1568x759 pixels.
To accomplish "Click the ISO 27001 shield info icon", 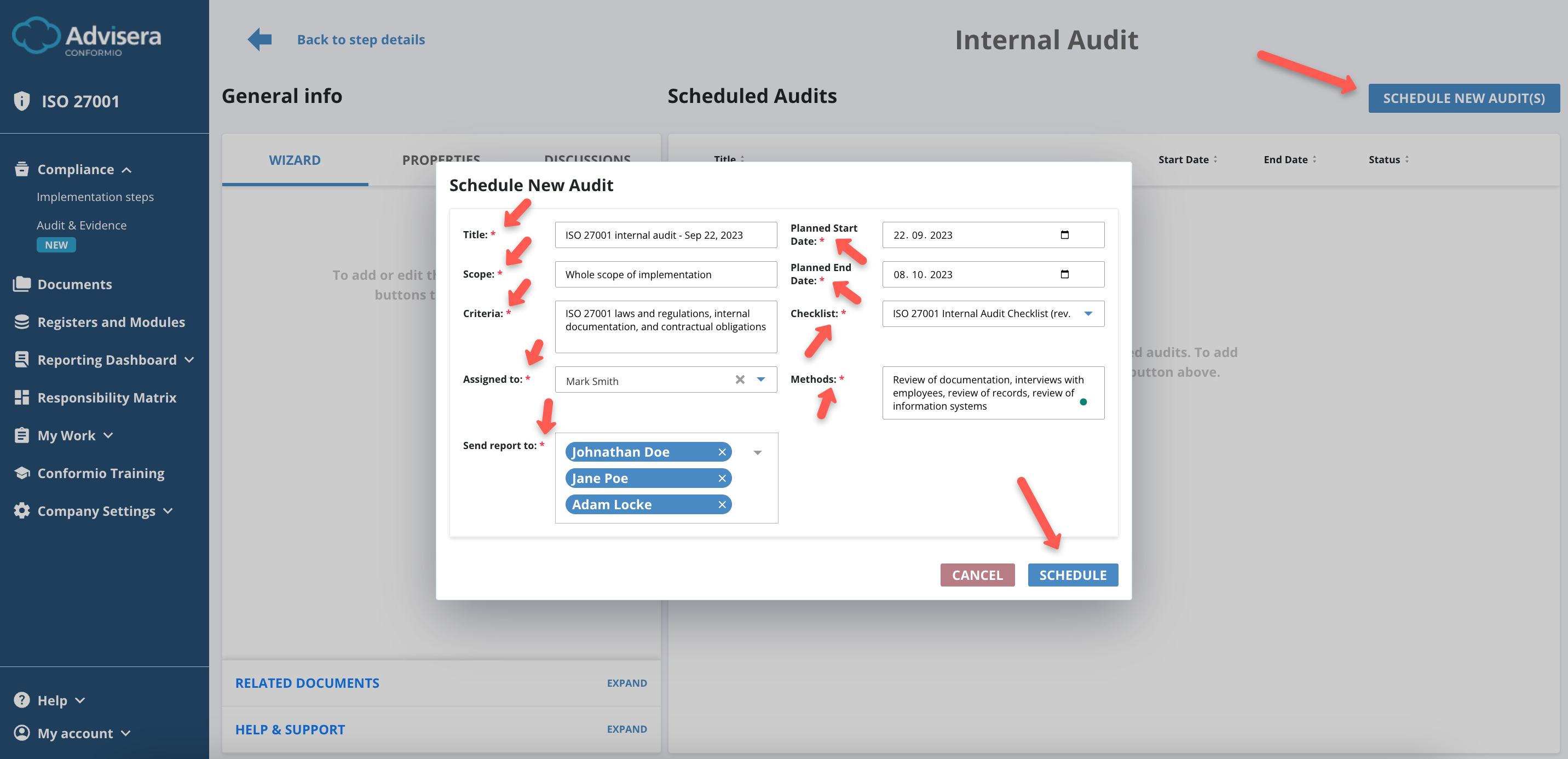I will pyautogui.click(x=22, y=100).
